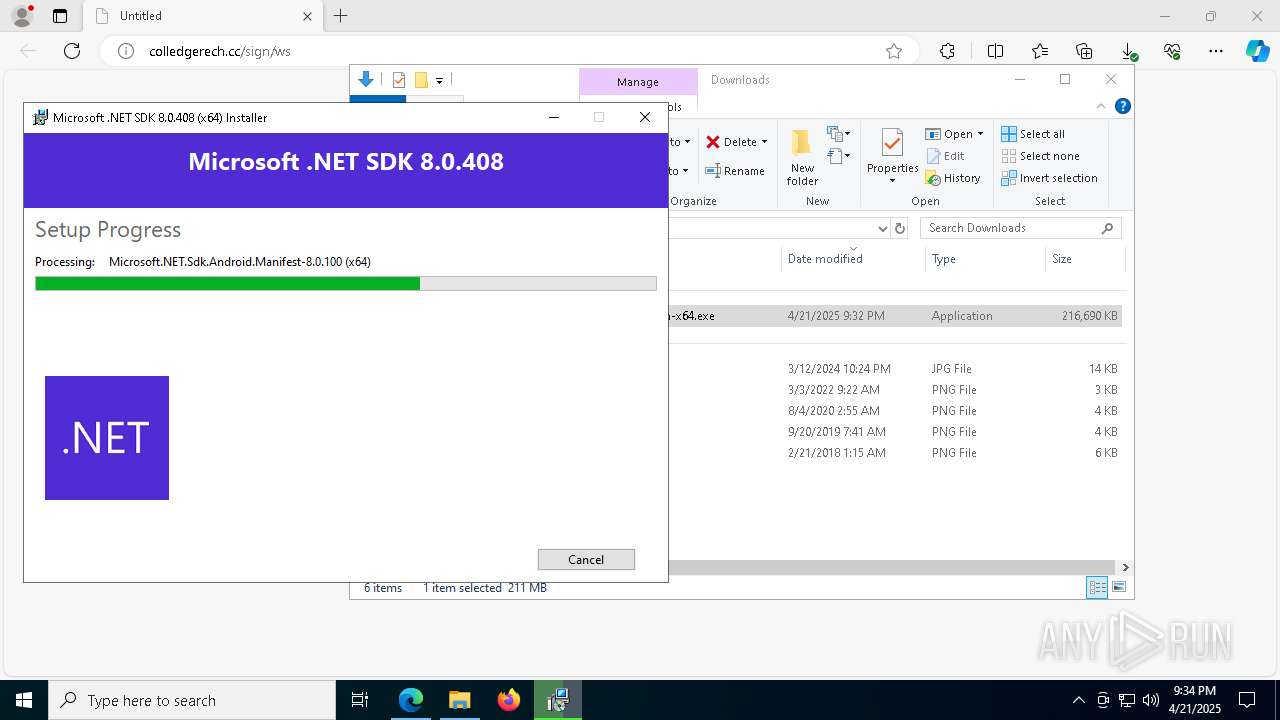1280x720 pixels.
Task: Toggle Split screen in Edge
Action: (x=995, y=51)
